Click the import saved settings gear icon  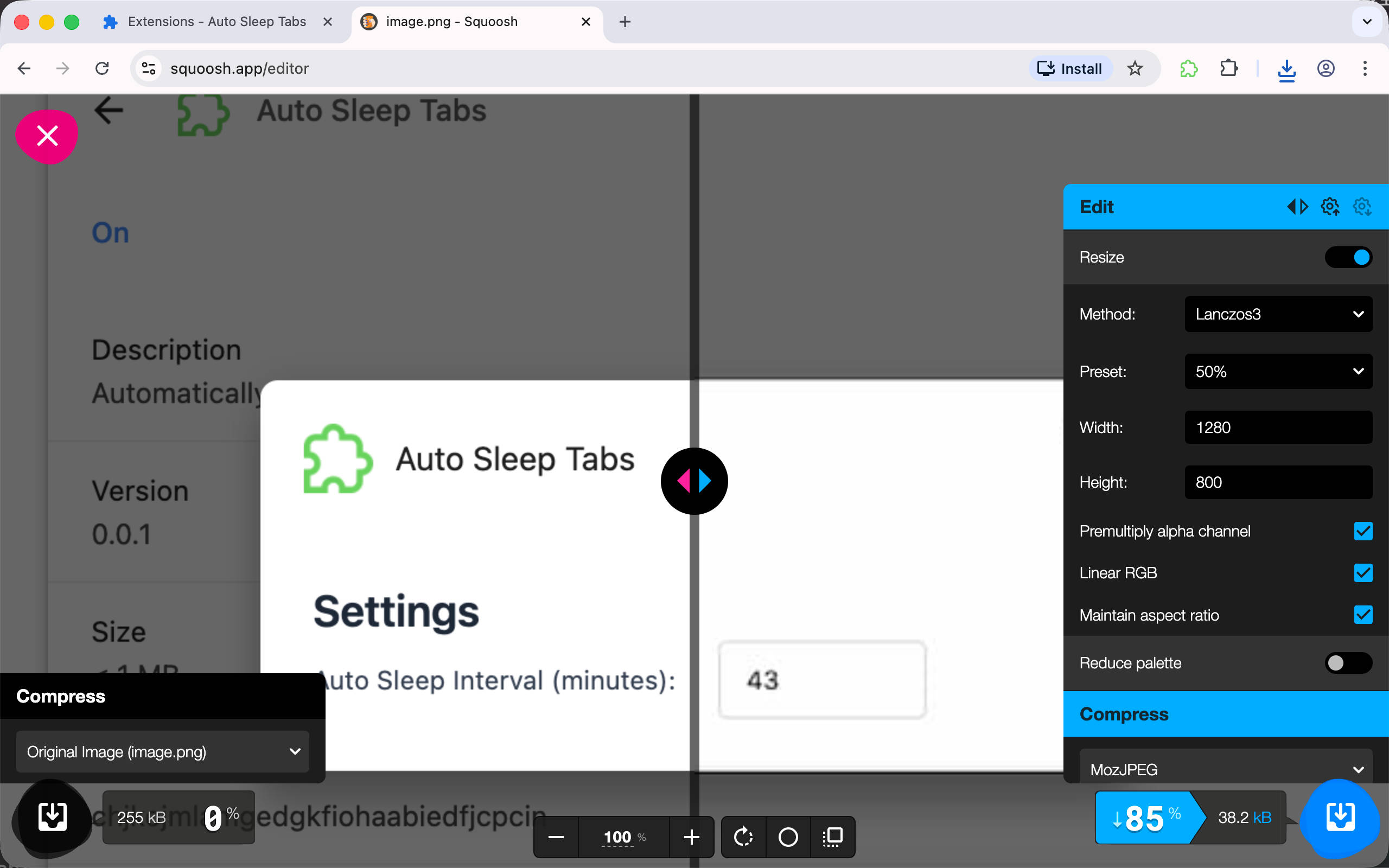click(x=1362, y=207)
